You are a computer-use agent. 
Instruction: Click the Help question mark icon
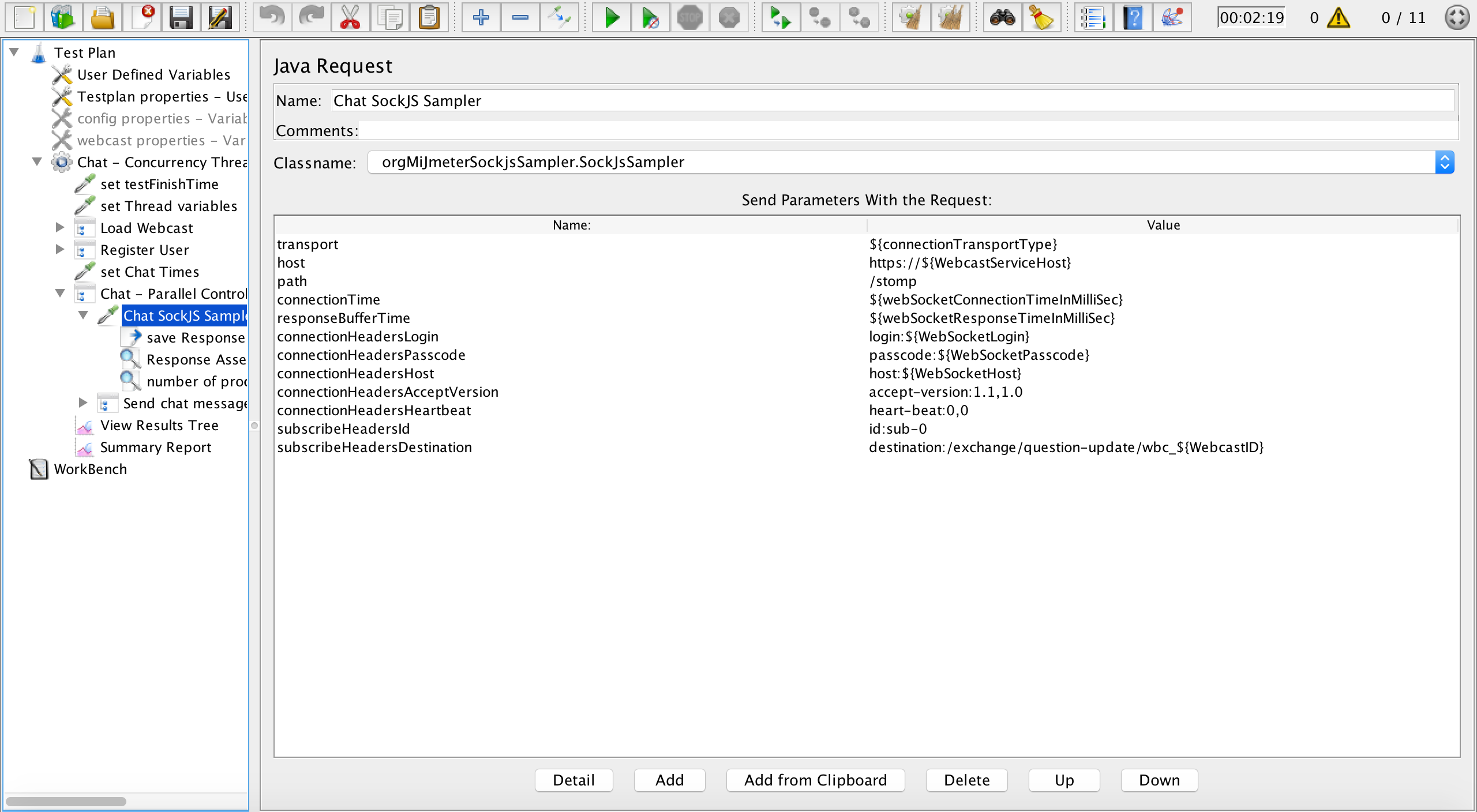(x=1133, y=18)
